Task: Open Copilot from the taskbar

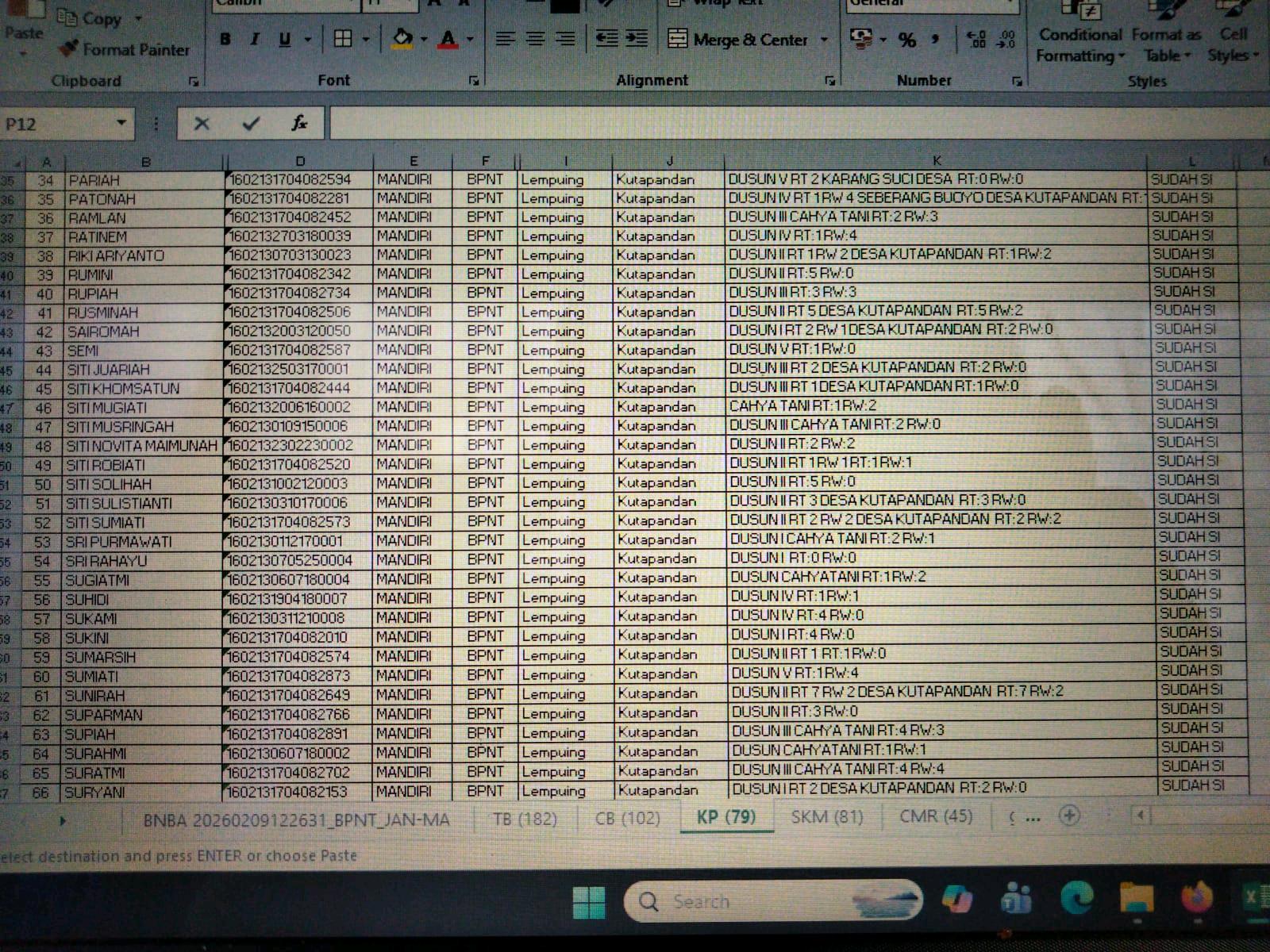Action: 958,900
